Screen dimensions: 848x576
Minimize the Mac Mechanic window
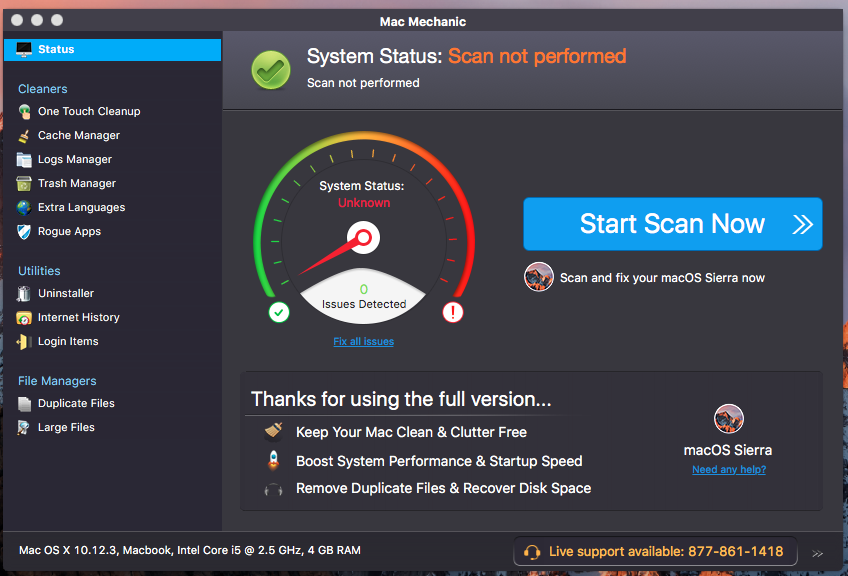(37, 20)
